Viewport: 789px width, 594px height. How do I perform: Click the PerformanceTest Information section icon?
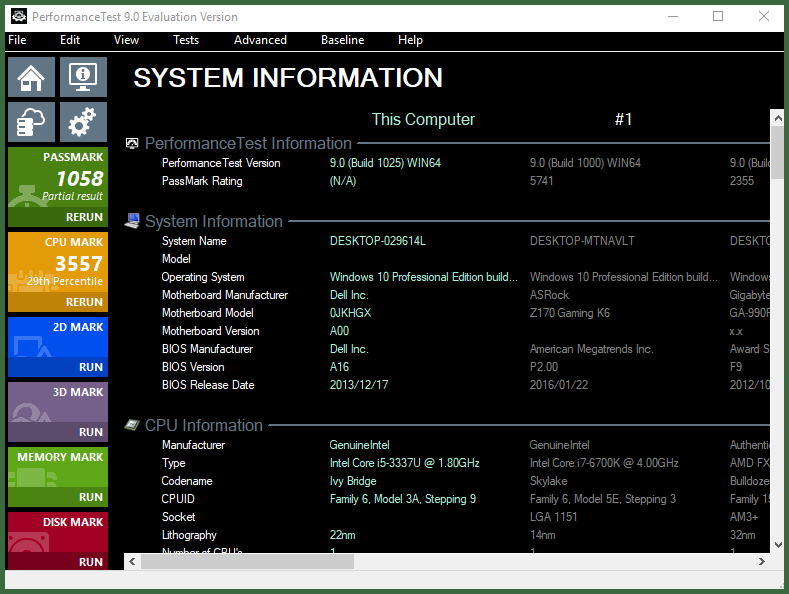(132, 144)
